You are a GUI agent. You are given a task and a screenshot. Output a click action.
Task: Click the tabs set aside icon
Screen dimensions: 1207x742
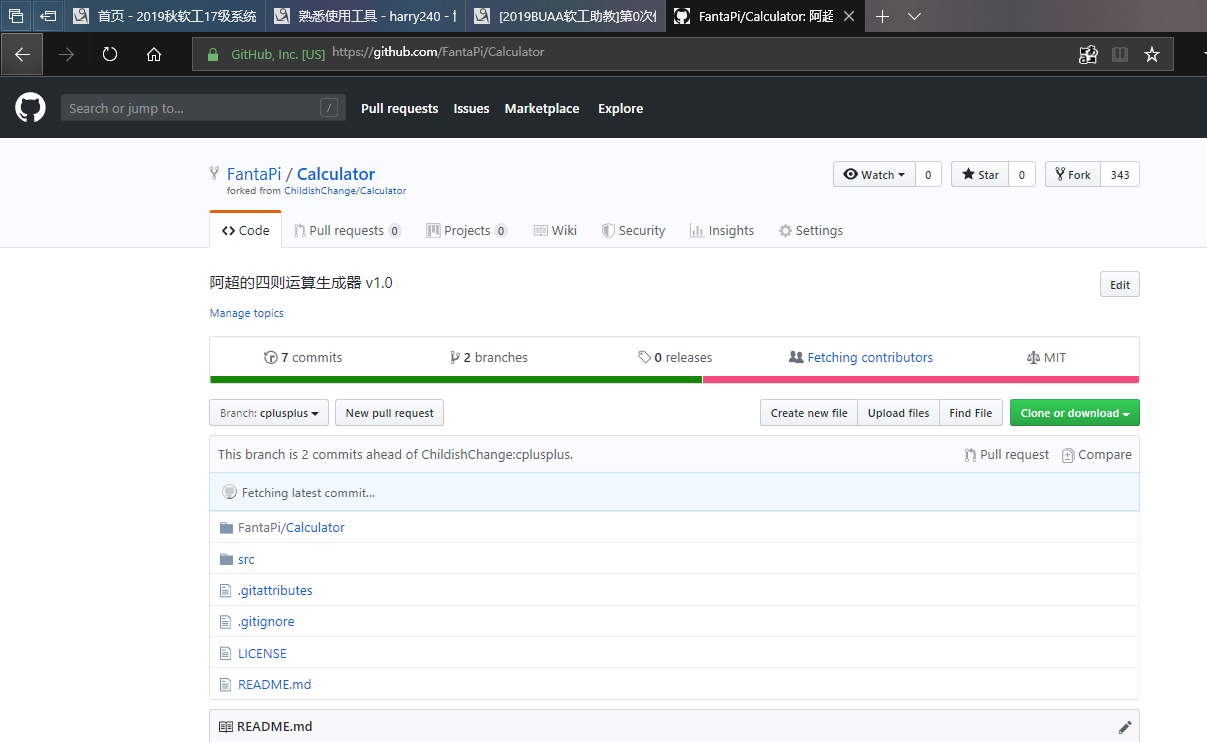pyautogui.click(x=15, y=16)
